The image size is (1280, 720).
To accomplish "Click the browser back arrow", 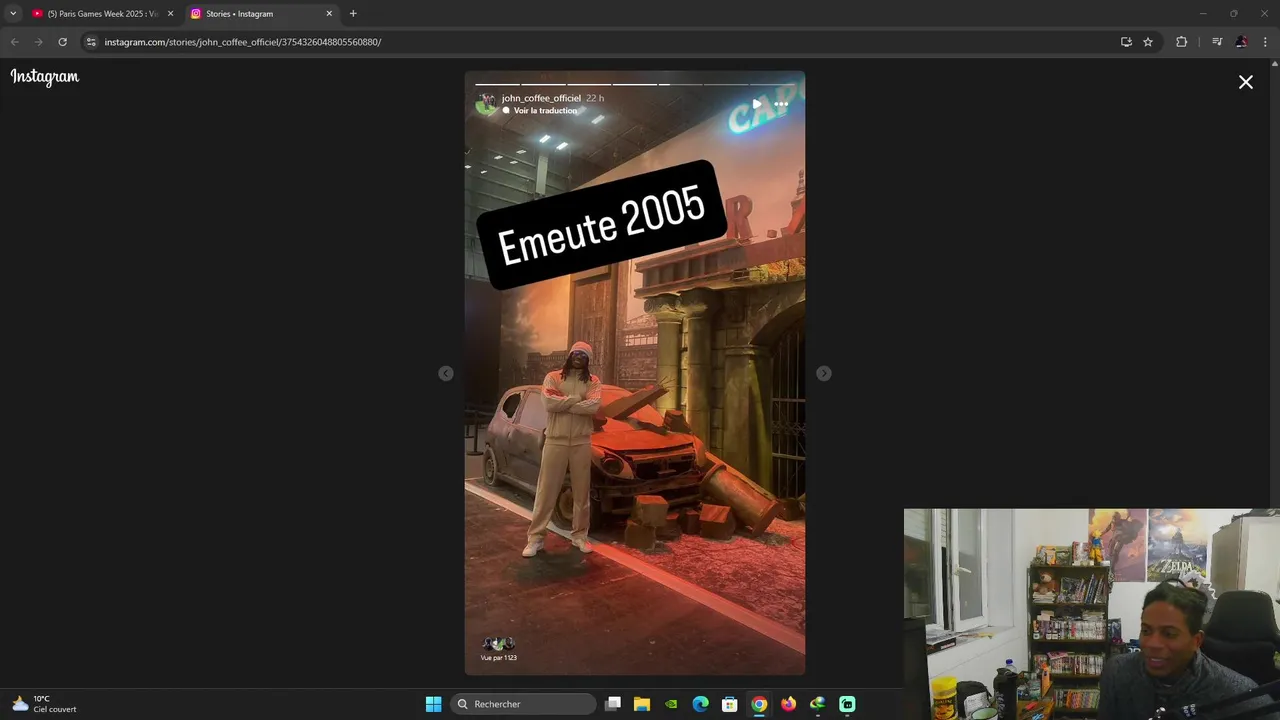I will pos(14,42).
